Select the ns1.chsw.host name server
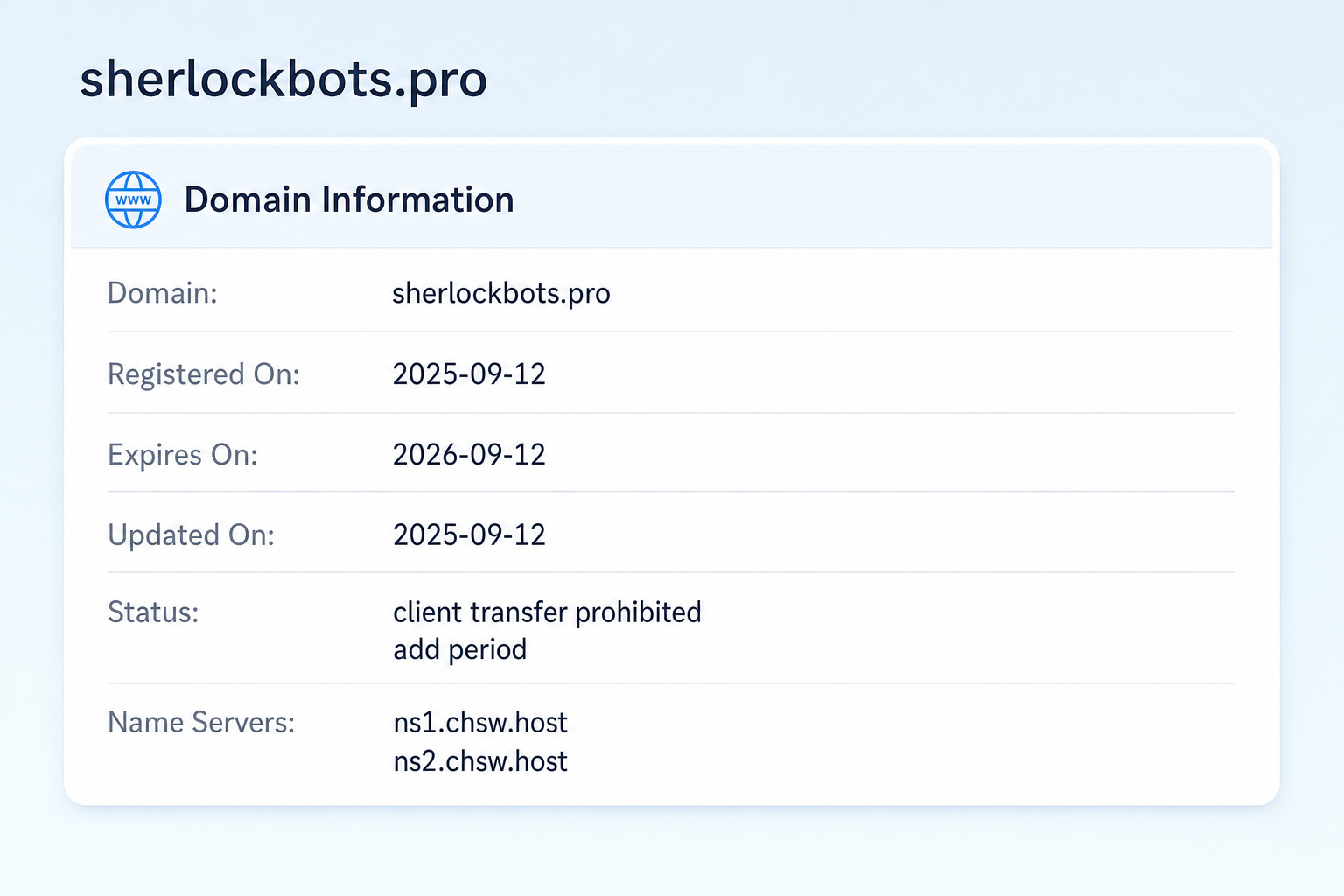1344x896 pixels. (x=480, y=722)
